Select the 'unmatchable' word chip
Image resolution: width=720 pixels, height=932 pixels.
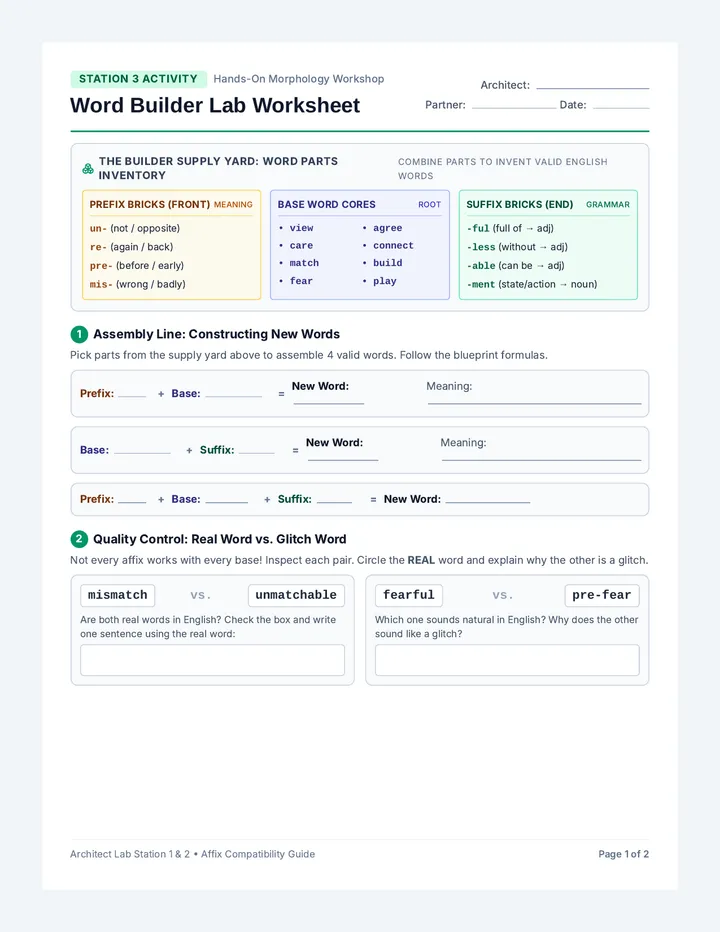296,595
